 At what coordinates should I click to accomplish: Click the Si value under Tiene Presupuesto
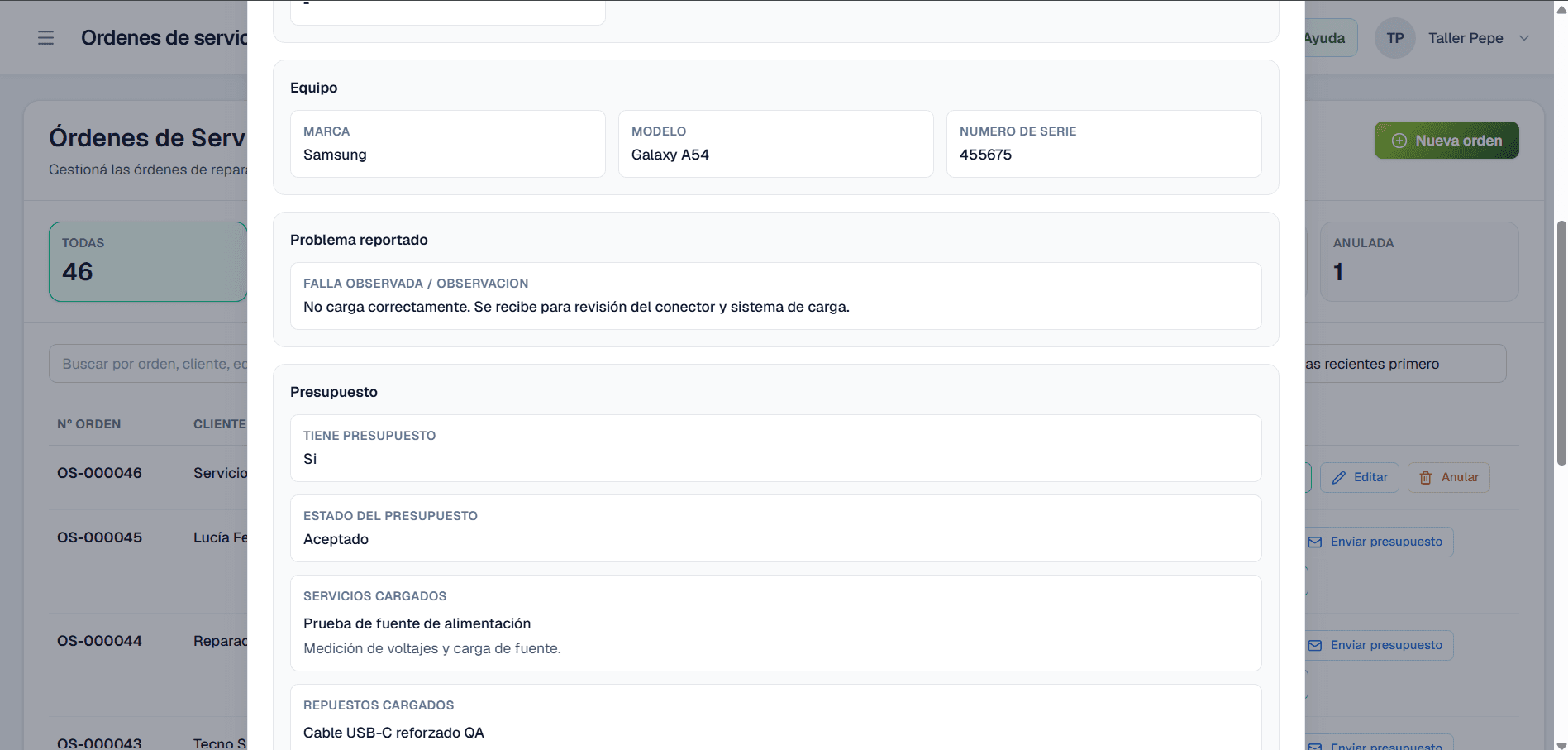point(310,459)
